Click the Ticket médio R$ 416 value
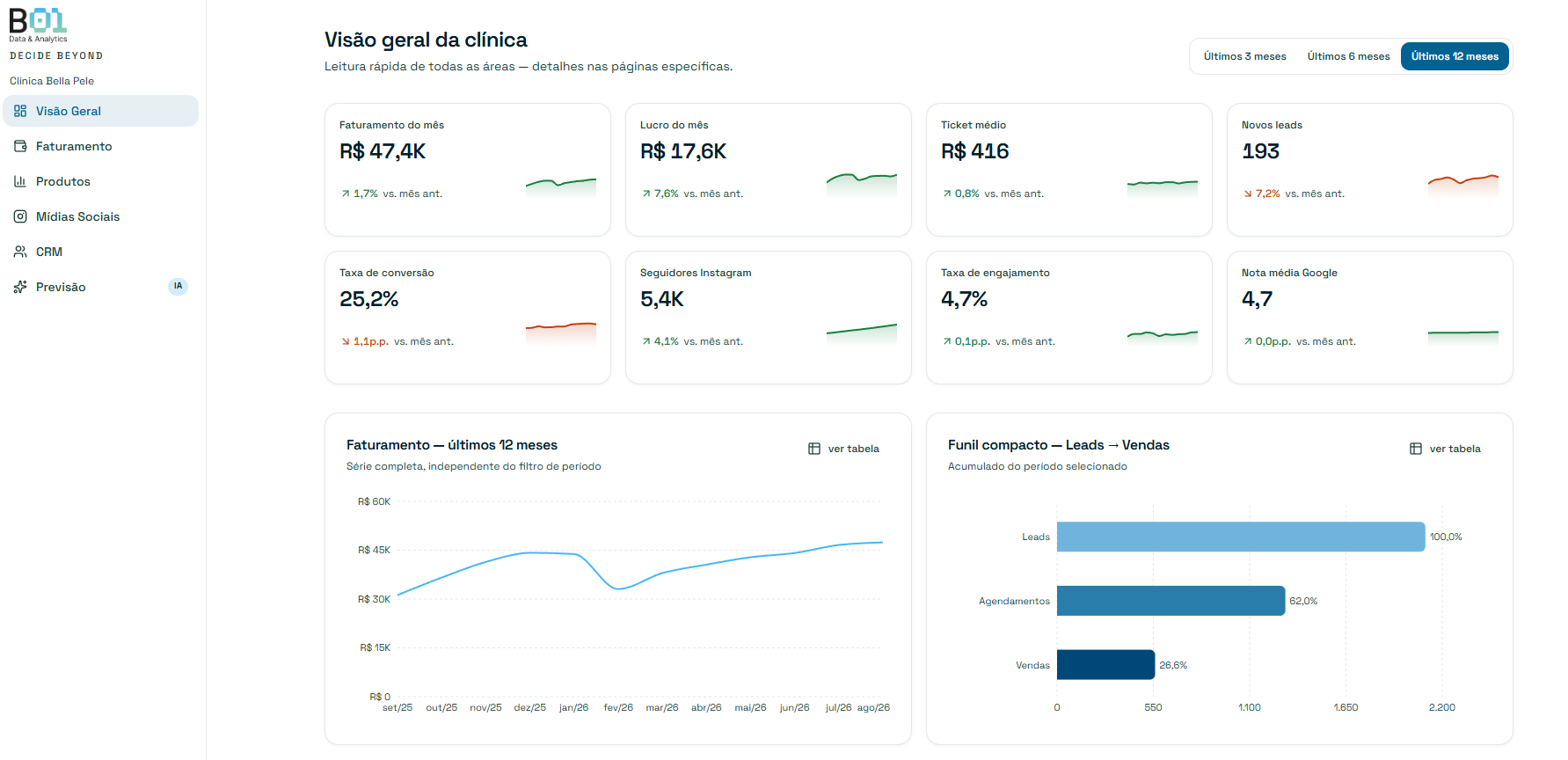The height and width of the screenshot is (760, 1568). pyautogui.click(x=975, y=151)
